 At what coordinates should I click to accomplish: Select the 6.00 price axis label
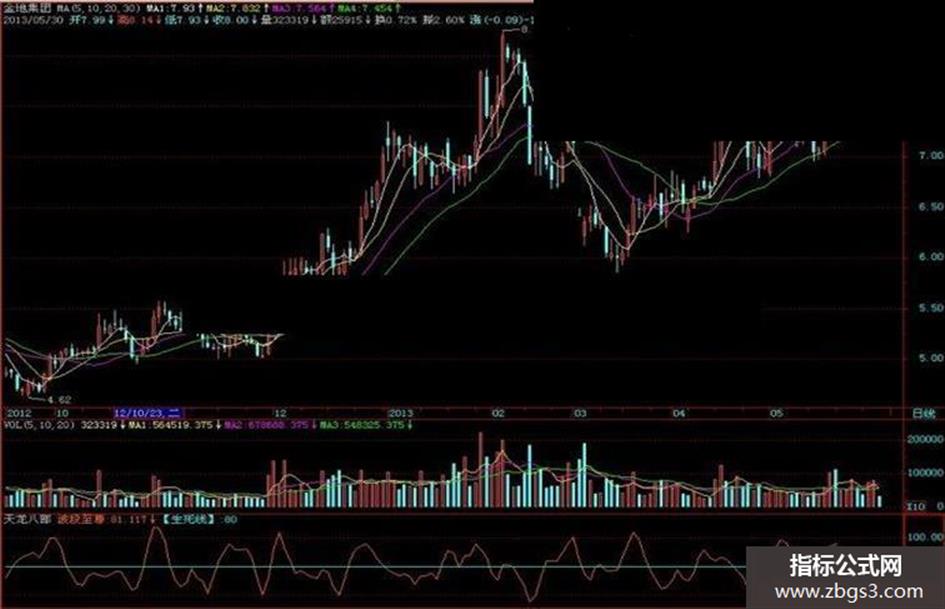(x=930, y=256)
